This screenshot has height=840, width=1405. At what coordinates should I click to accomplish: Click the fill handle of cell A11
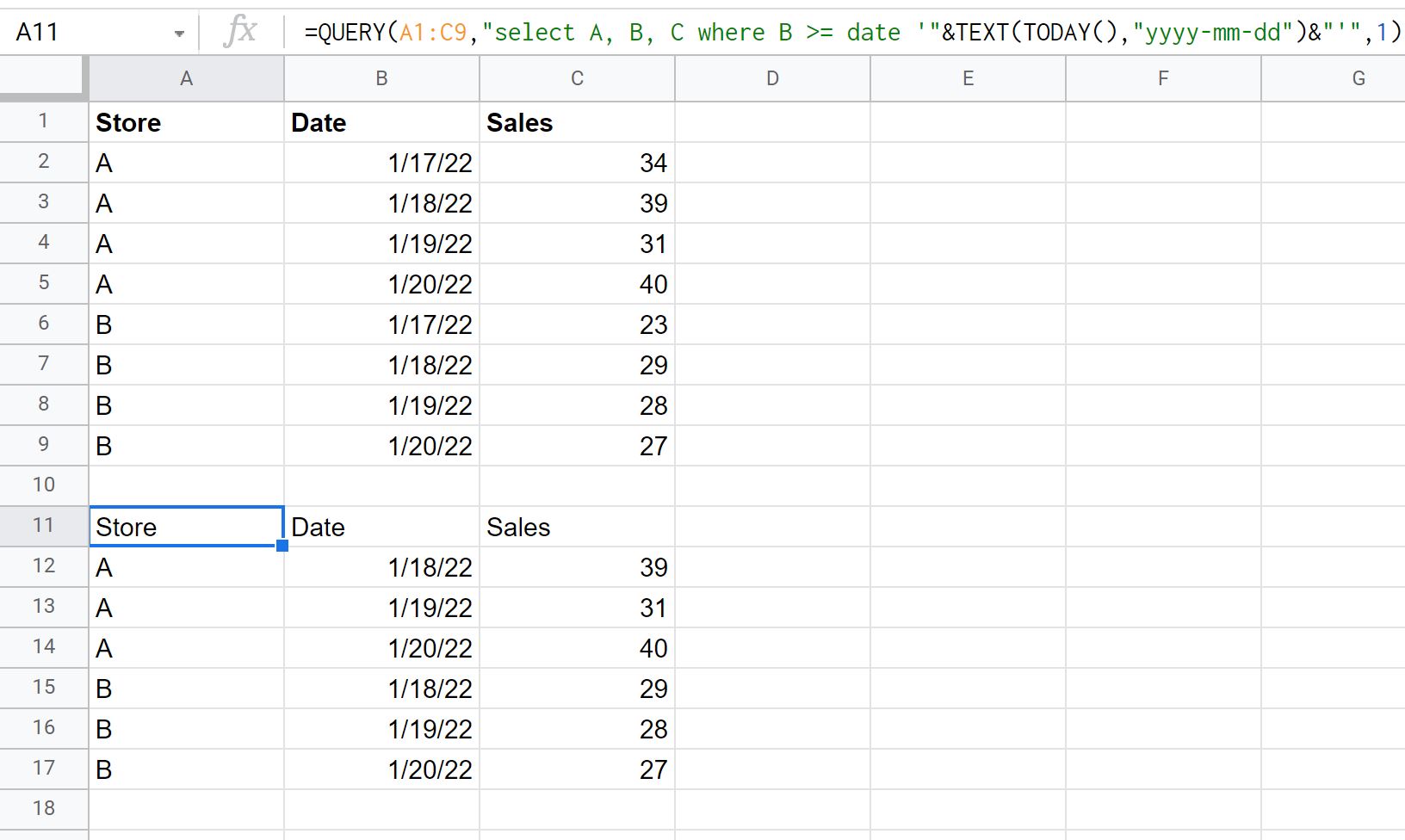tap(282, 546)
